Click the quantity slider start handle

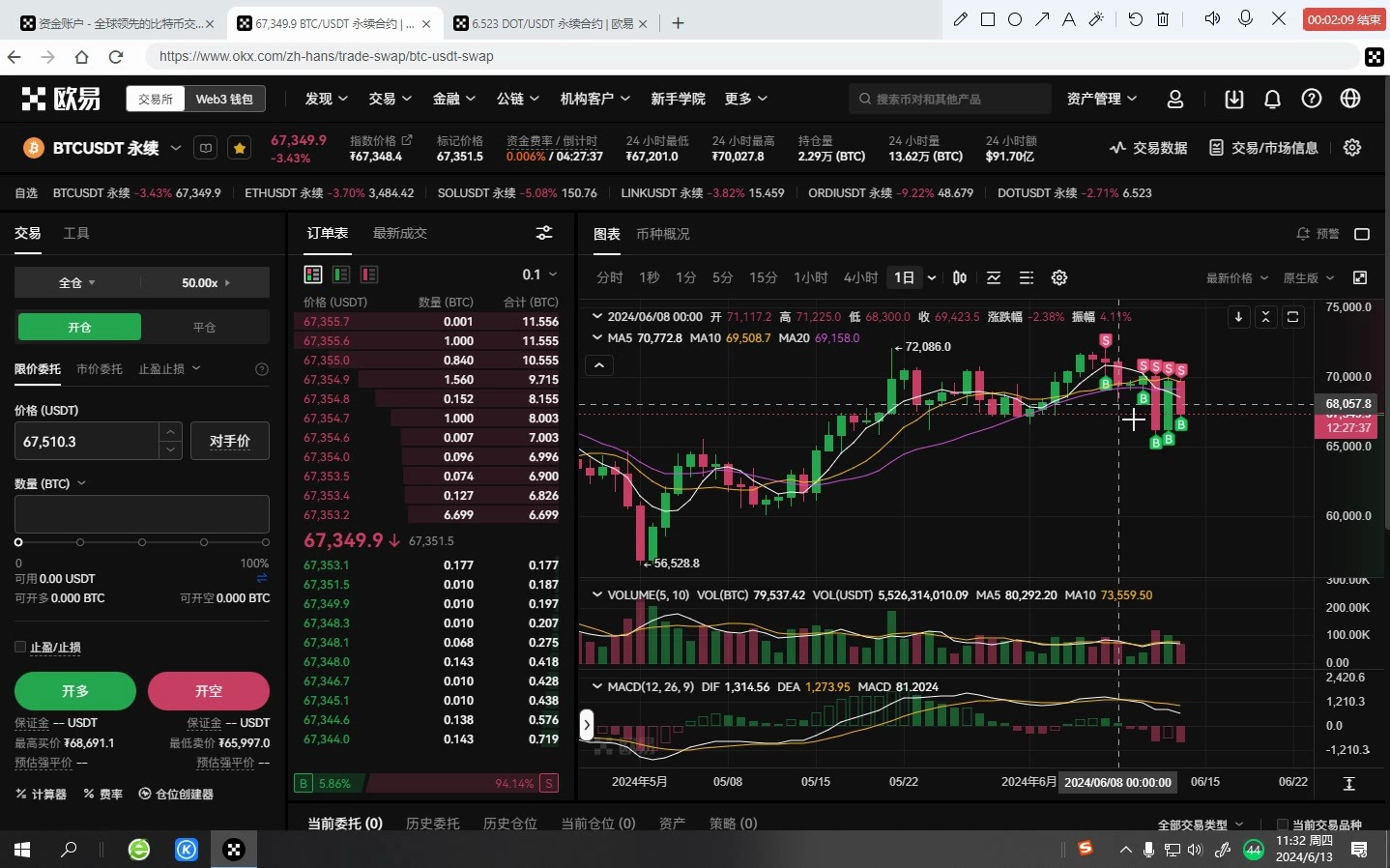(18, 542)
